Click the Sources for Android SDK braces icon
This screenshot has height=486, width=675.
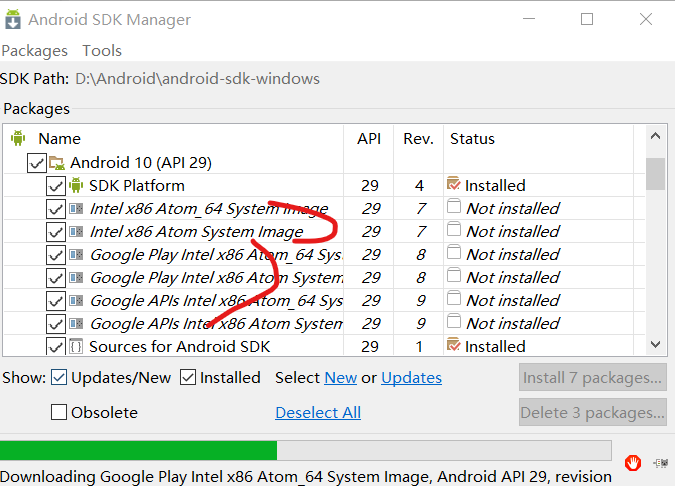click(76, 346)
